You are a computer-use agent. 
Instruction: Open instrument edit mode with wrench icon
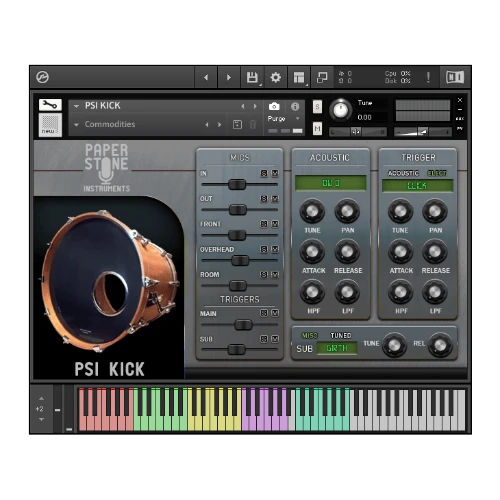pyautogui.click(x=50, y=105)
